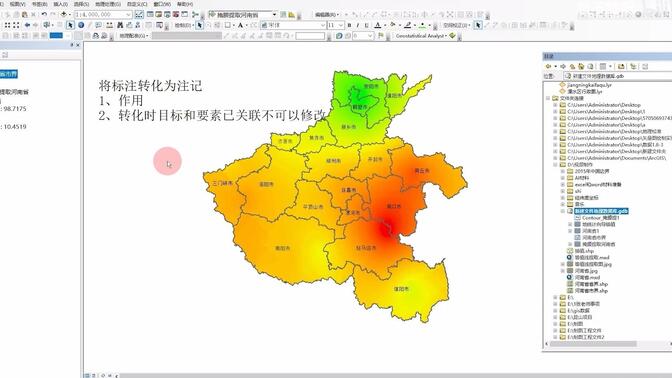Click the blue color swatch in third toolbar

pos(56,36)
